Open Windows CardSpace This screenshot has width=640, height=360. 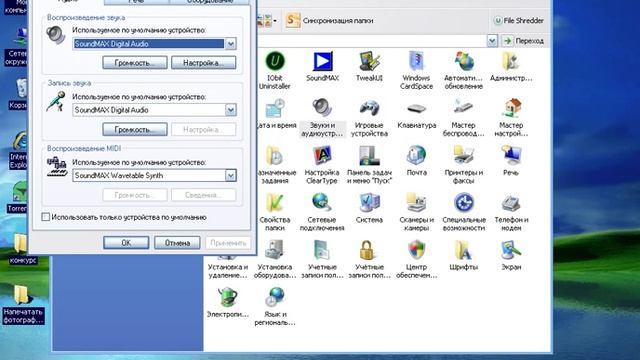pyautogui.click(x=416, y=70)
